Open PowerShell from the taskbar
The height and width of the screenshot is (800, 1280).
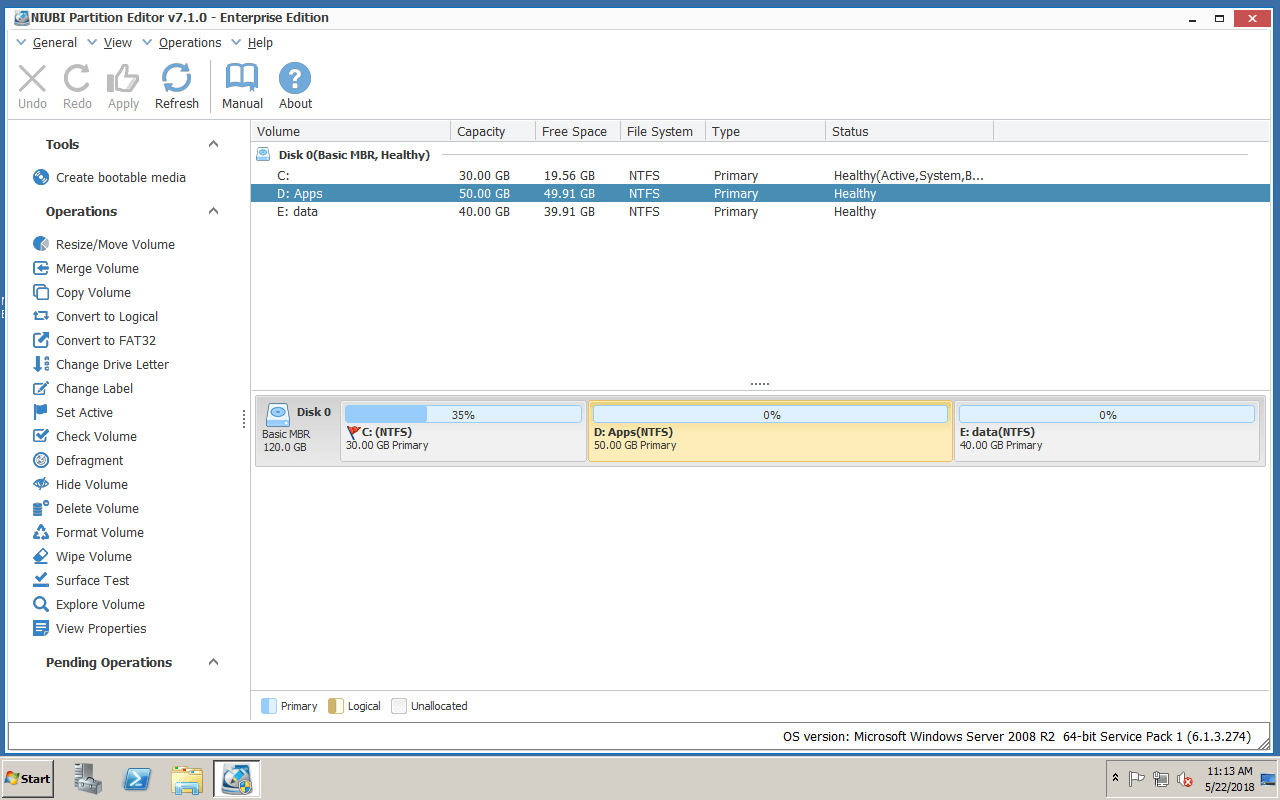[x=138, y=778]
